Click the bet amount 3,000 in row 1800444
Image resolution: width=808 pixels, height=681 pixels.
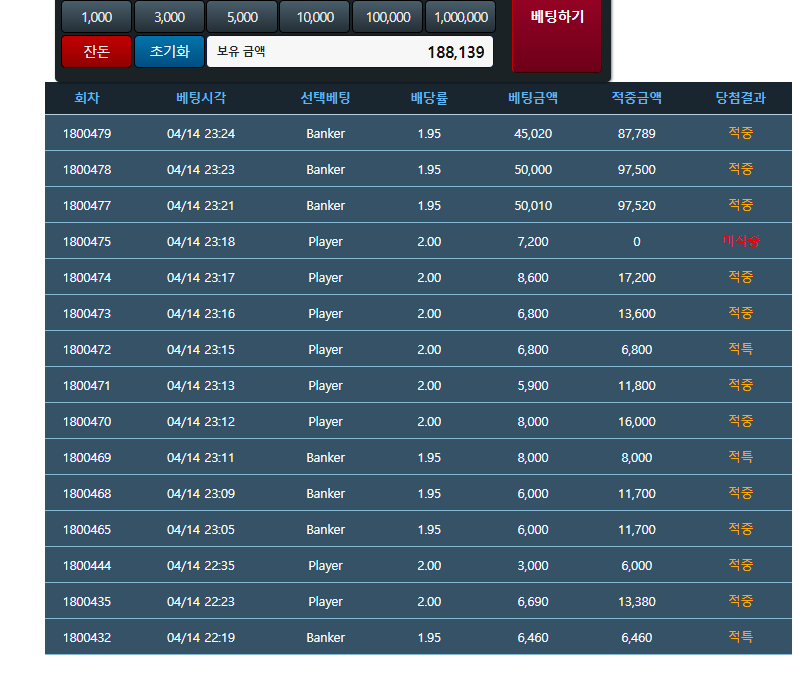click(x=533, y=566)
